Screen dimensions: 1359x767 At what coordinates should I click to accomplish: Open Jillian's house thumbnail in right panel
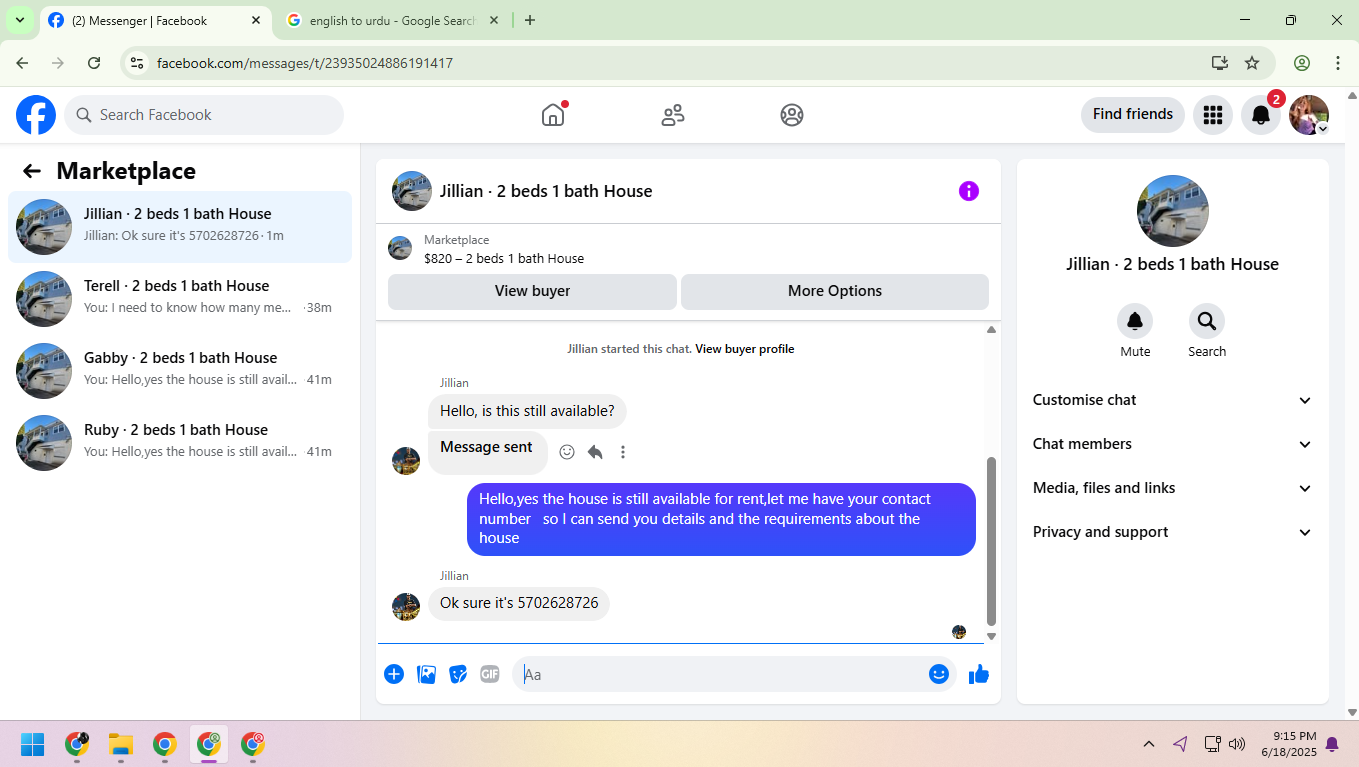pyautogui.click(x=1173, y=211)
